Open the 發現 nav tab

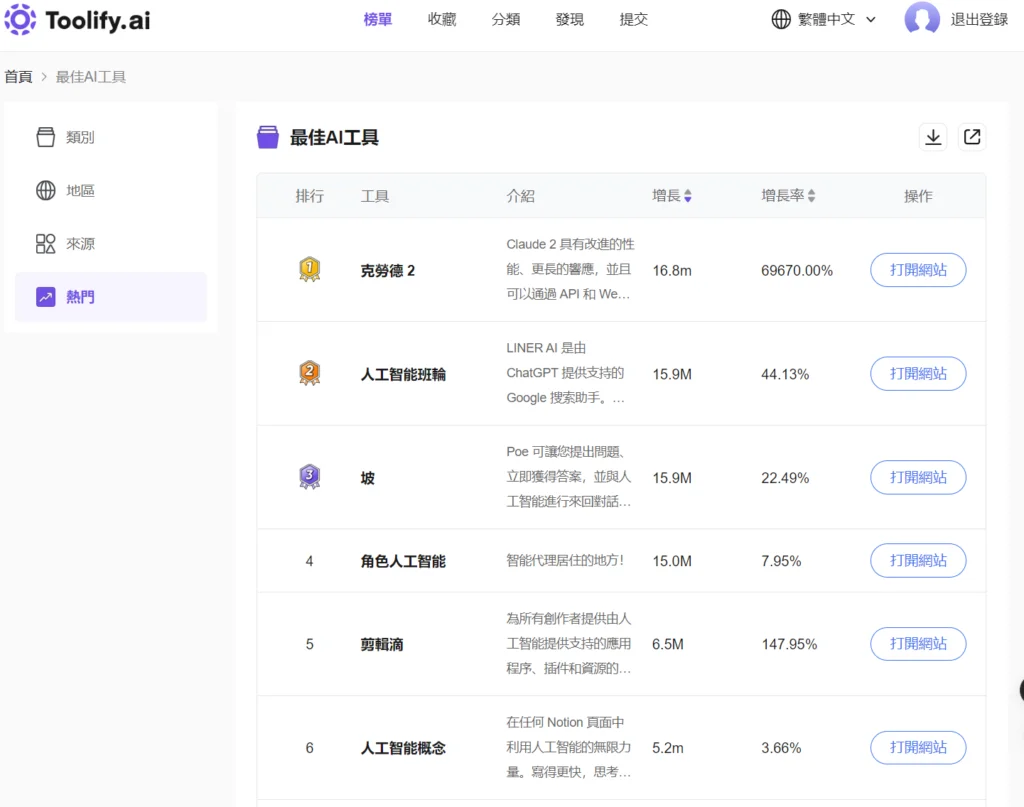(x=569, y=20)
